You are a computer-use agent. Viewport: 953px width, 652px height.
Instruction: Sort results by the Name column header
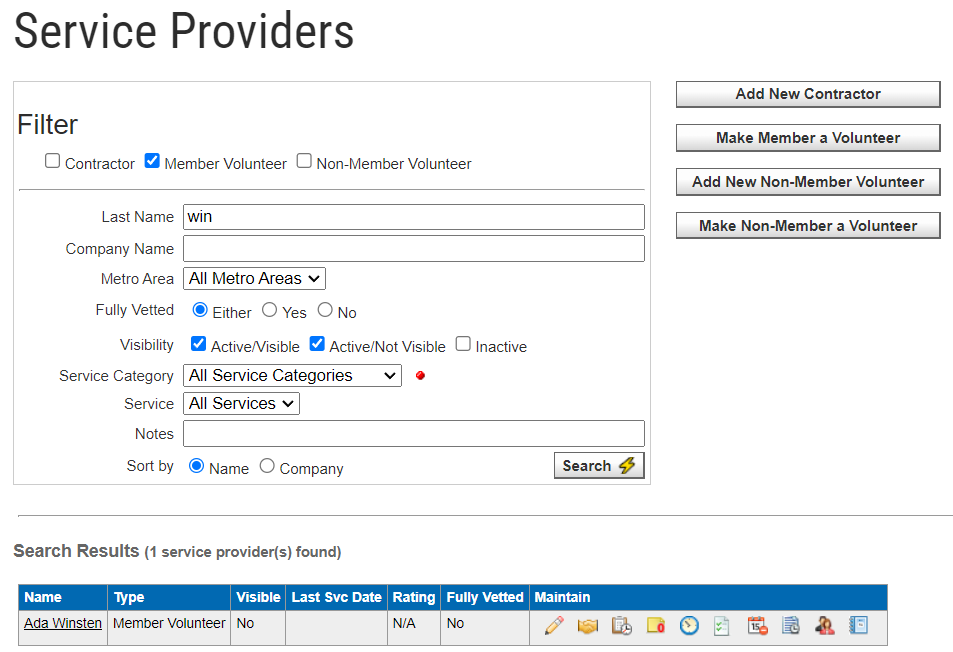(43, 597)
